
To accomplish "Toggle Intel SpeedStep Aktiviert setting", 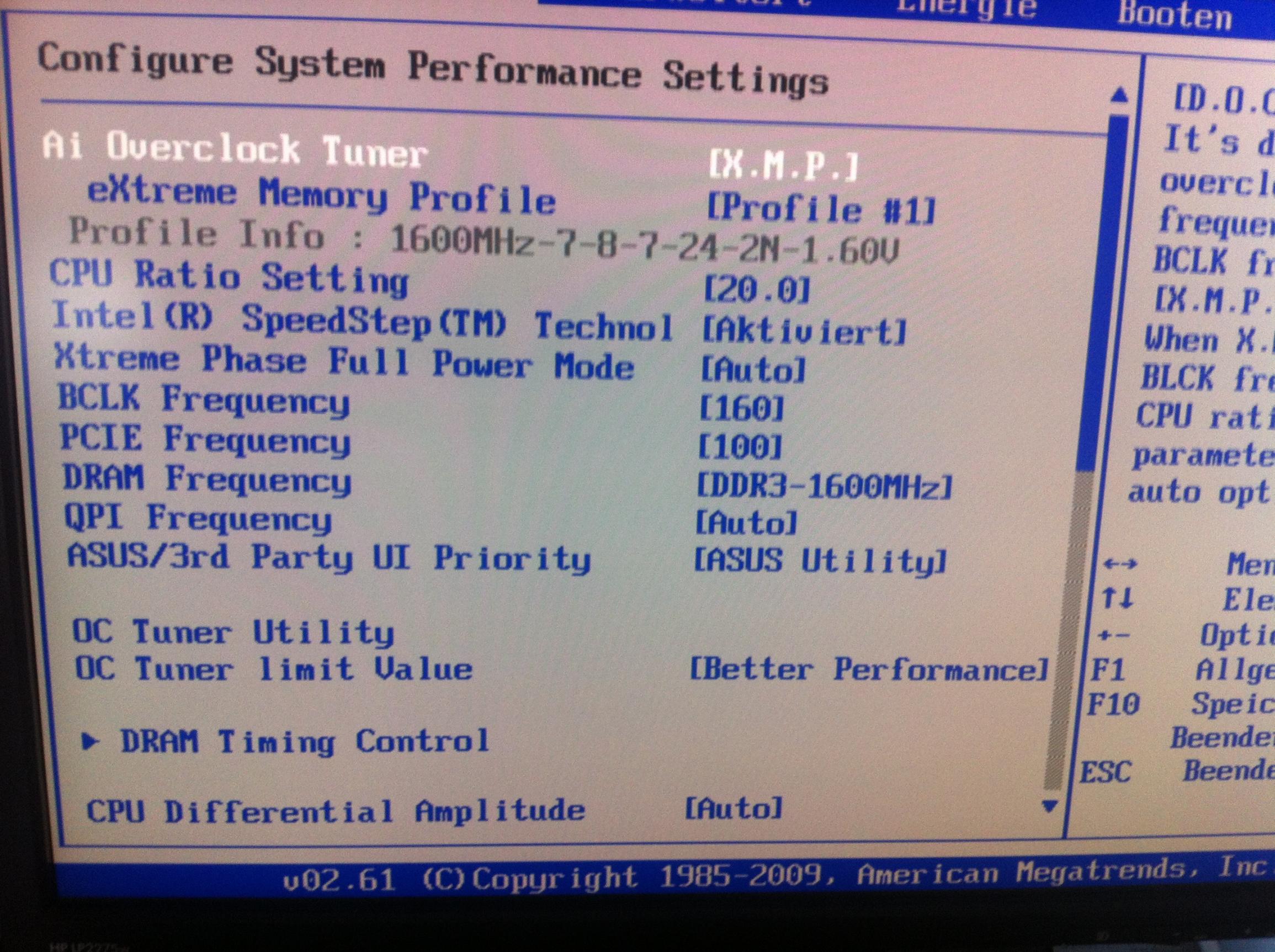I will (x=804, y=332).
